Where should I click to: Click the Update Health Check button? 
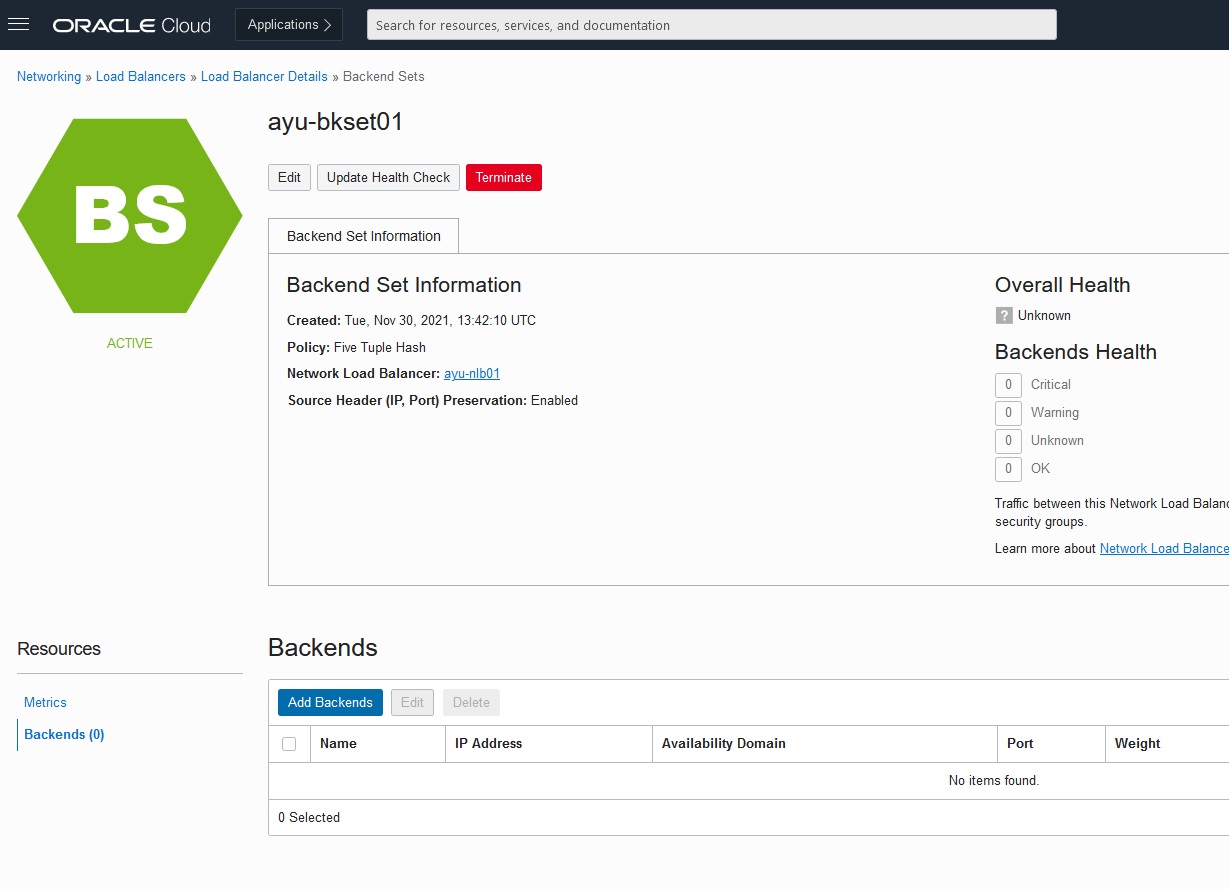point(388,178)
